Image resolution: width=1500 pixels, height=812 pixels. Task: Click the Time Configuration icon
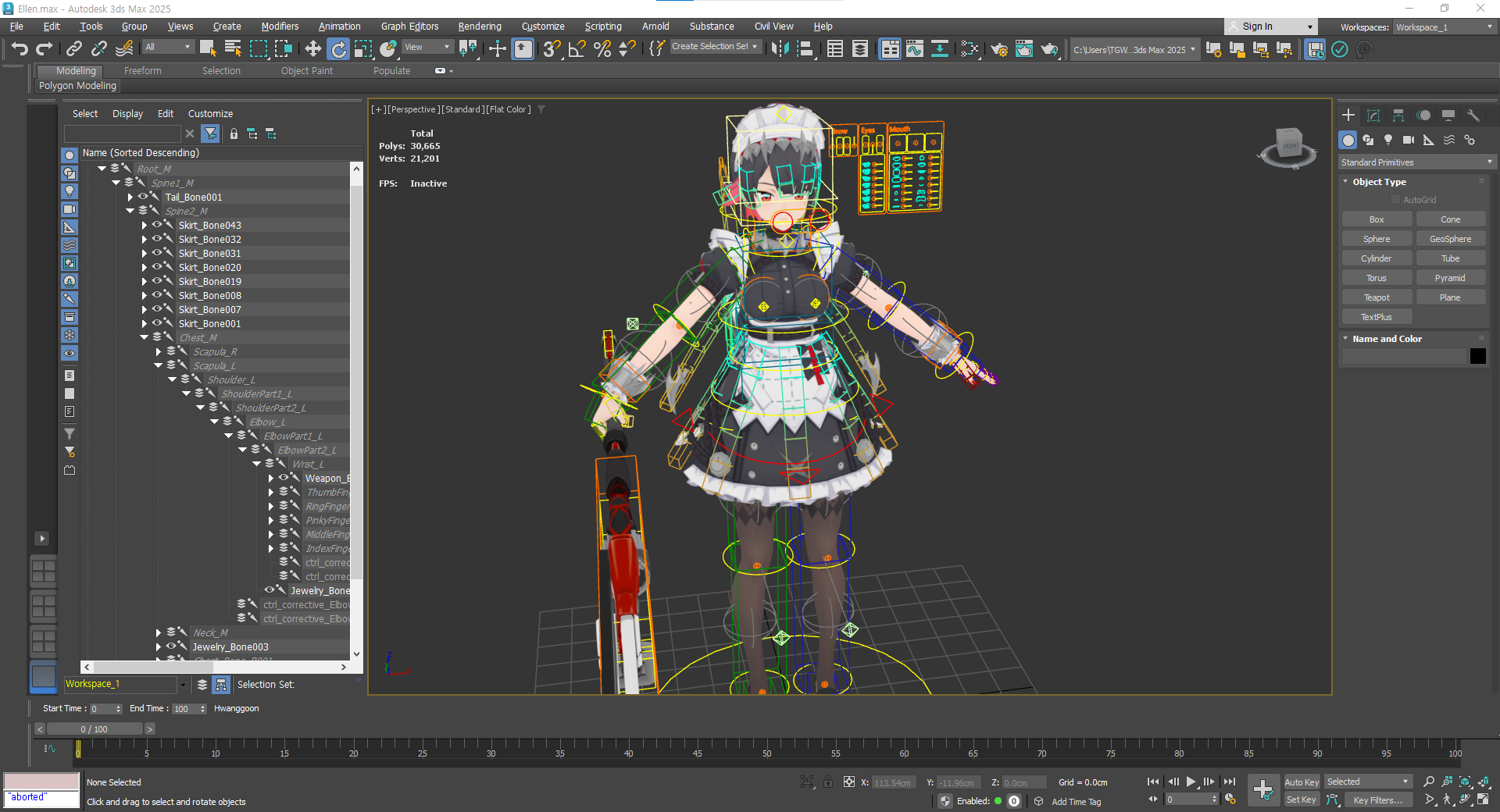click(x=1230, y=800)
